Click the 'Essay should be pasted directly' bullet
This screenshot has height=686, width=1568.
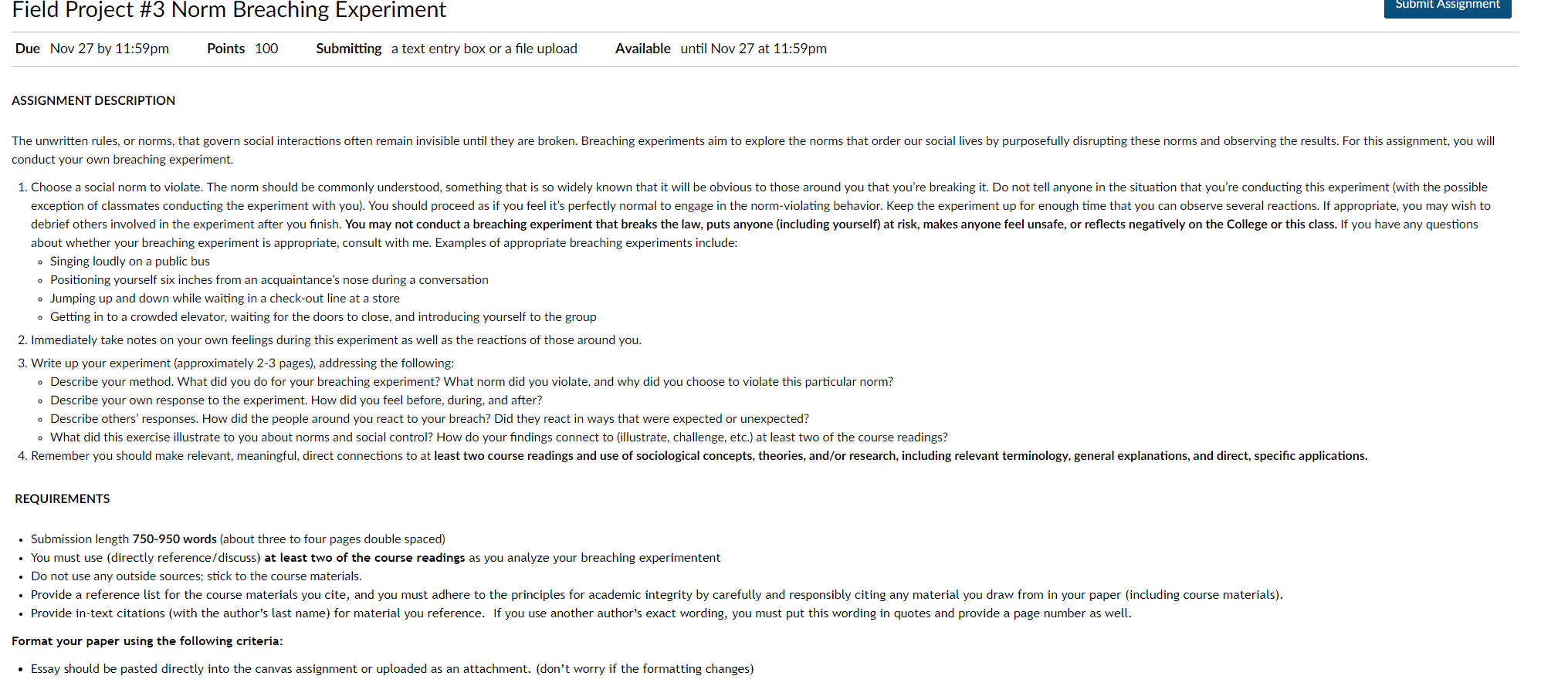[392, 668]
